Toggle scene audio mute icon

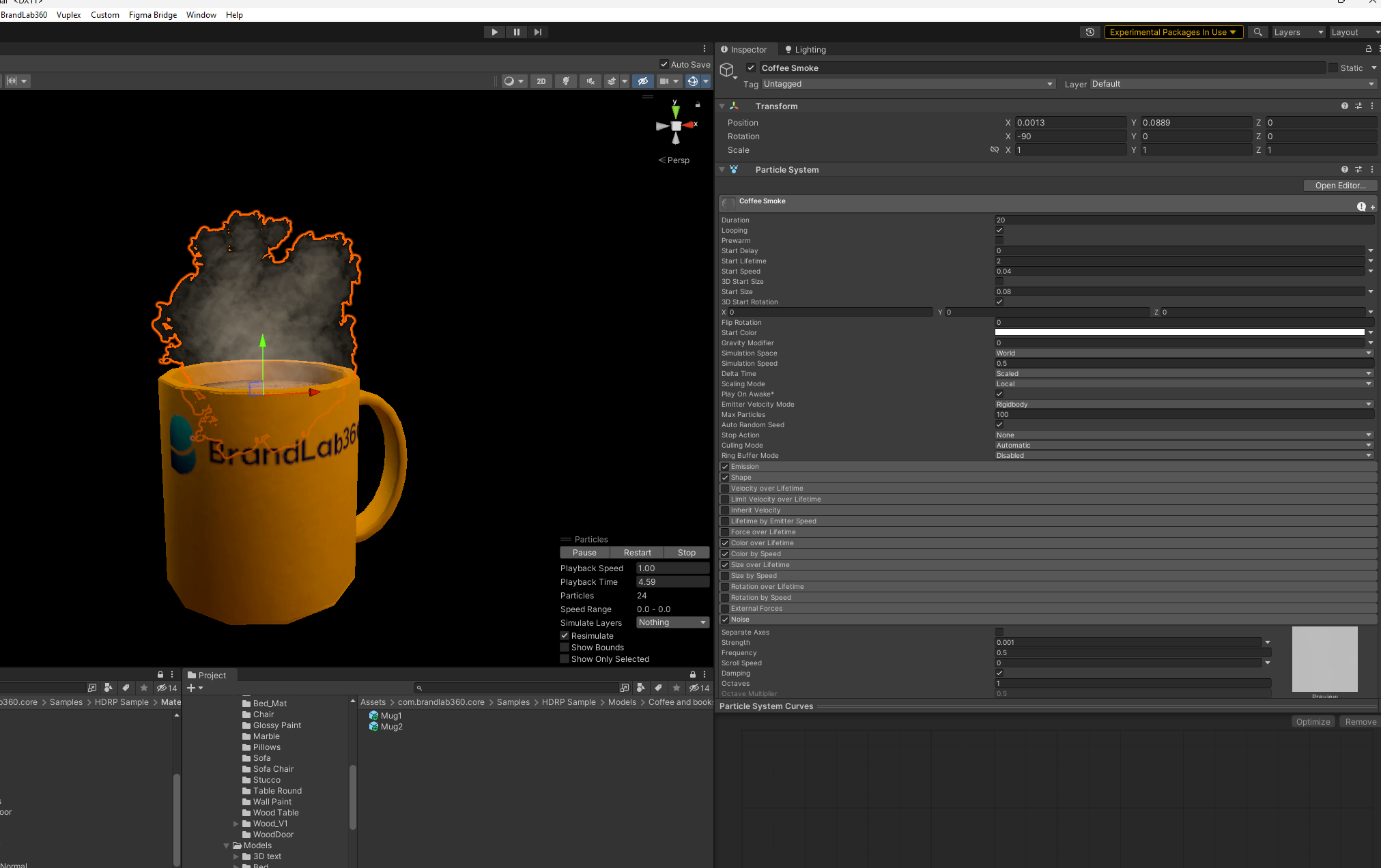click(590, 81)
